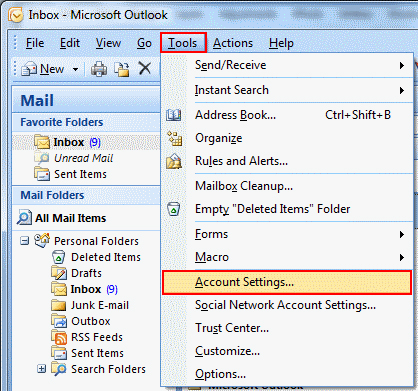Click the Address Book icon in Tools menu
The width and height of the screenshot is (418, 391).
(x=174, y=115)
